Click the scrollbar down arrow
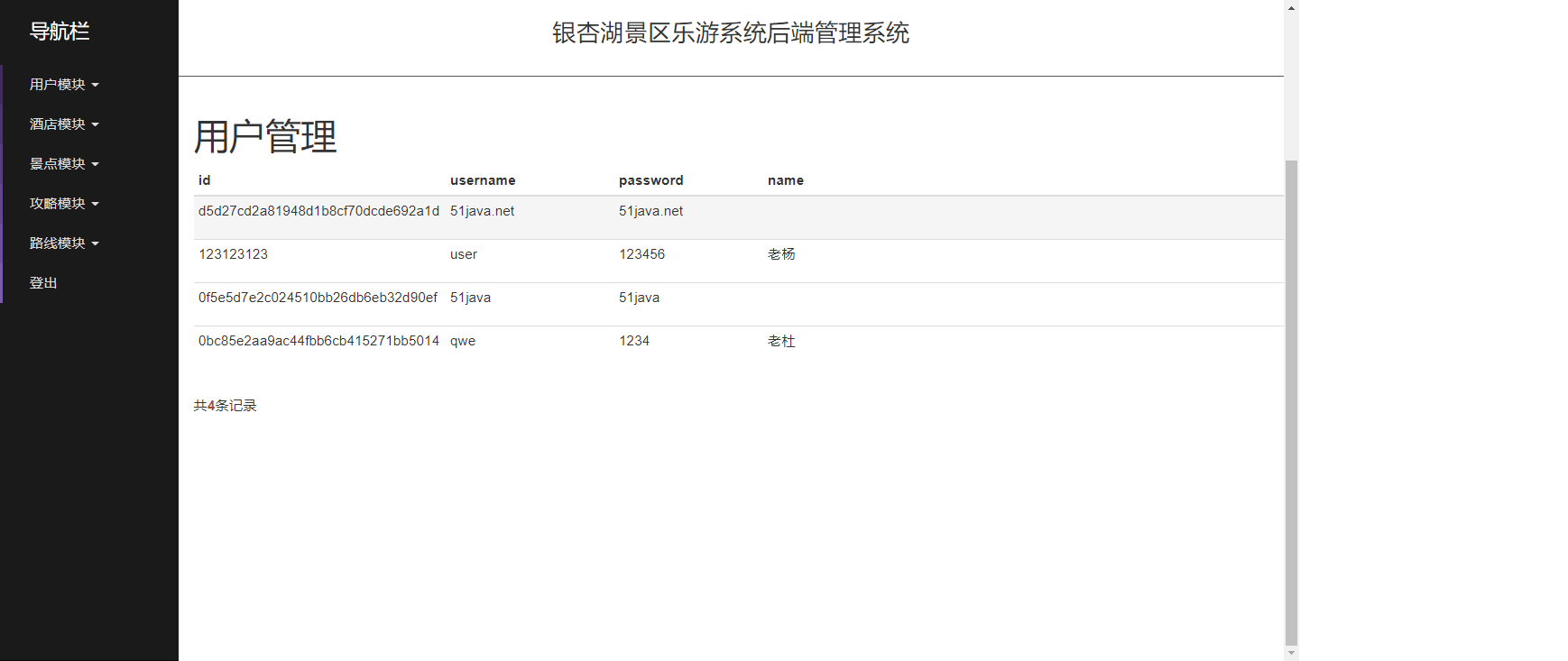 pyautogui.click(x=1291, y=653)
